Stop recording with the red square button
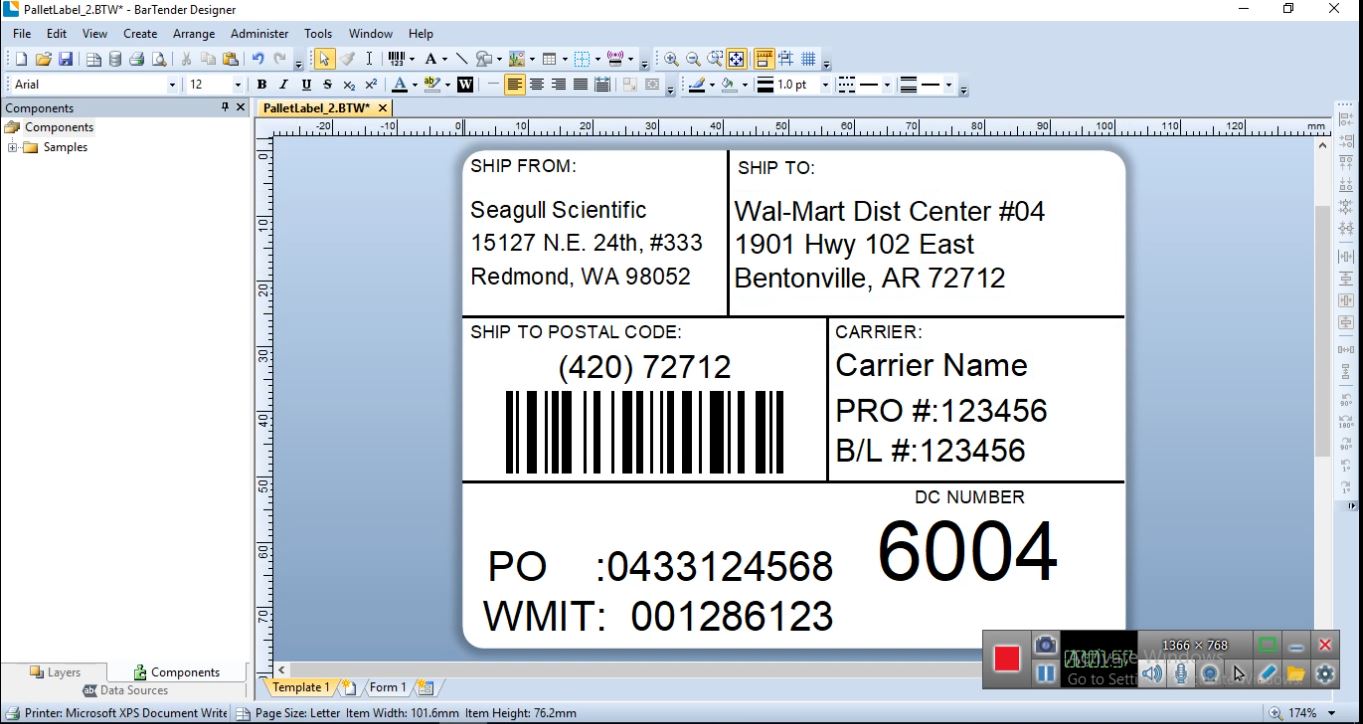Viewport: 1363px width, 724px height. click(1007, 658)
